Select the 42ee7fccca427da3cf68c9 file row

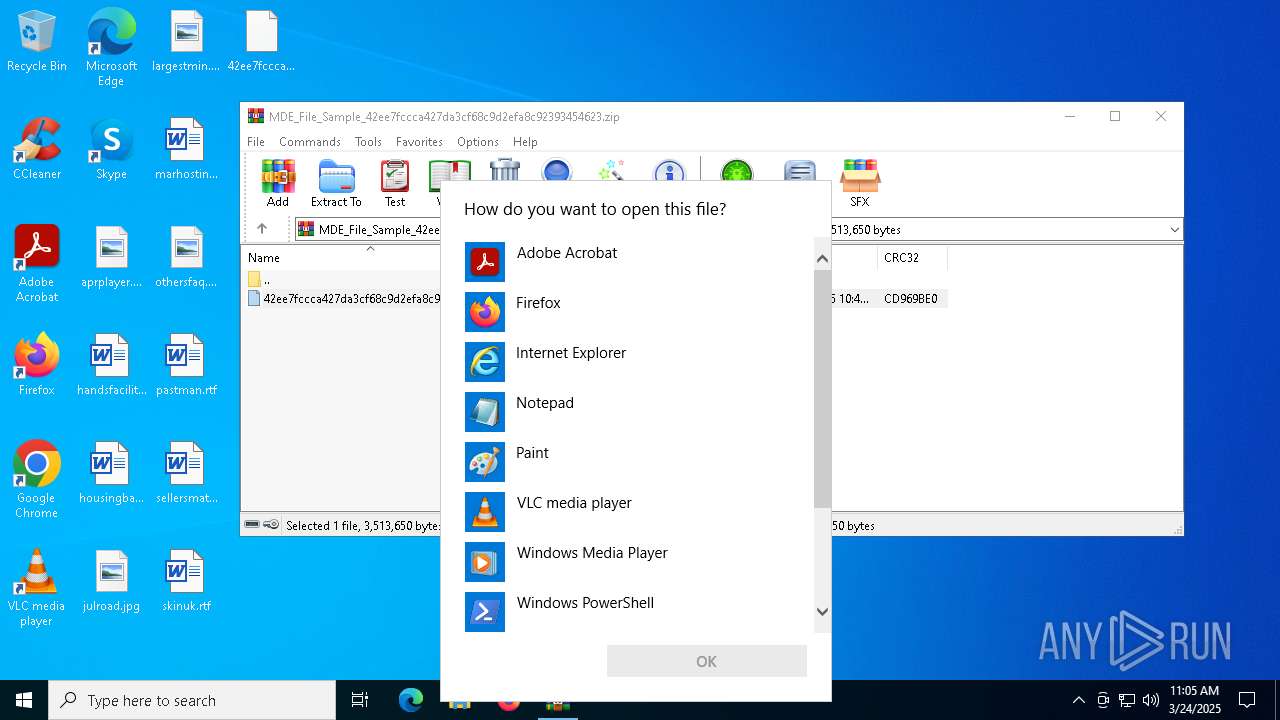(x=343, y=298)
